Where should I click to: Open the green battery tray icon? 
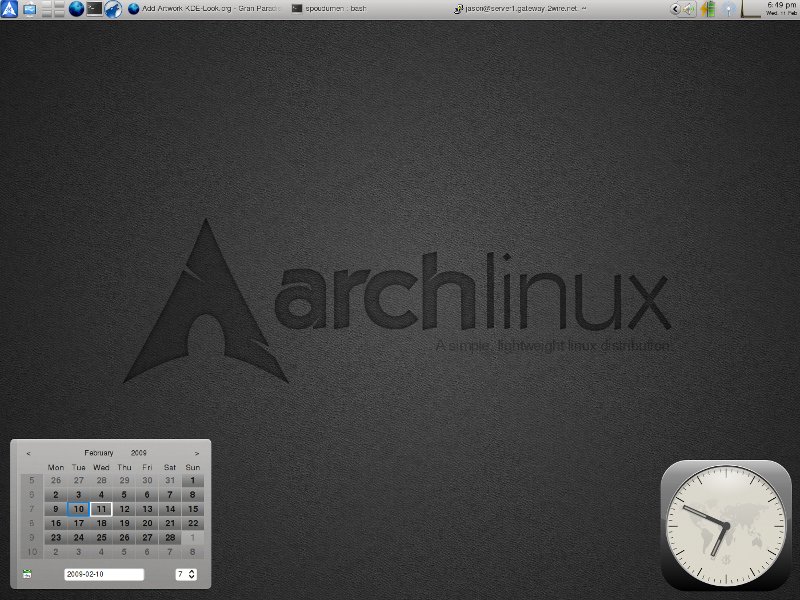point(708,9)
